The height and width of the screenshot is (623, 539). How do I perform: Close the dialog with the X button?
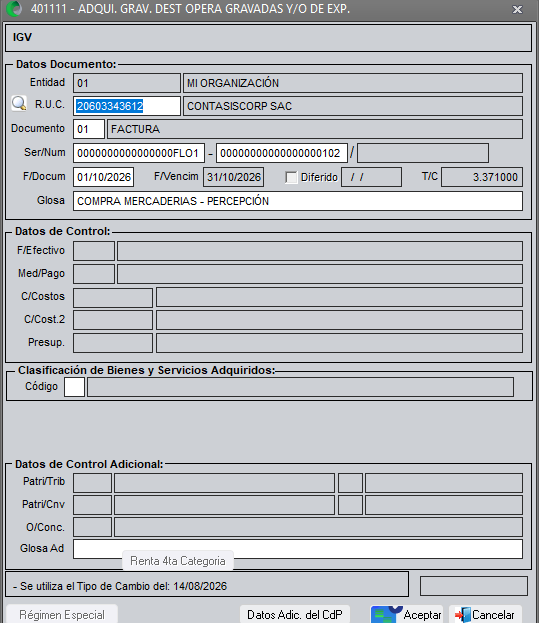pos(517,9)
